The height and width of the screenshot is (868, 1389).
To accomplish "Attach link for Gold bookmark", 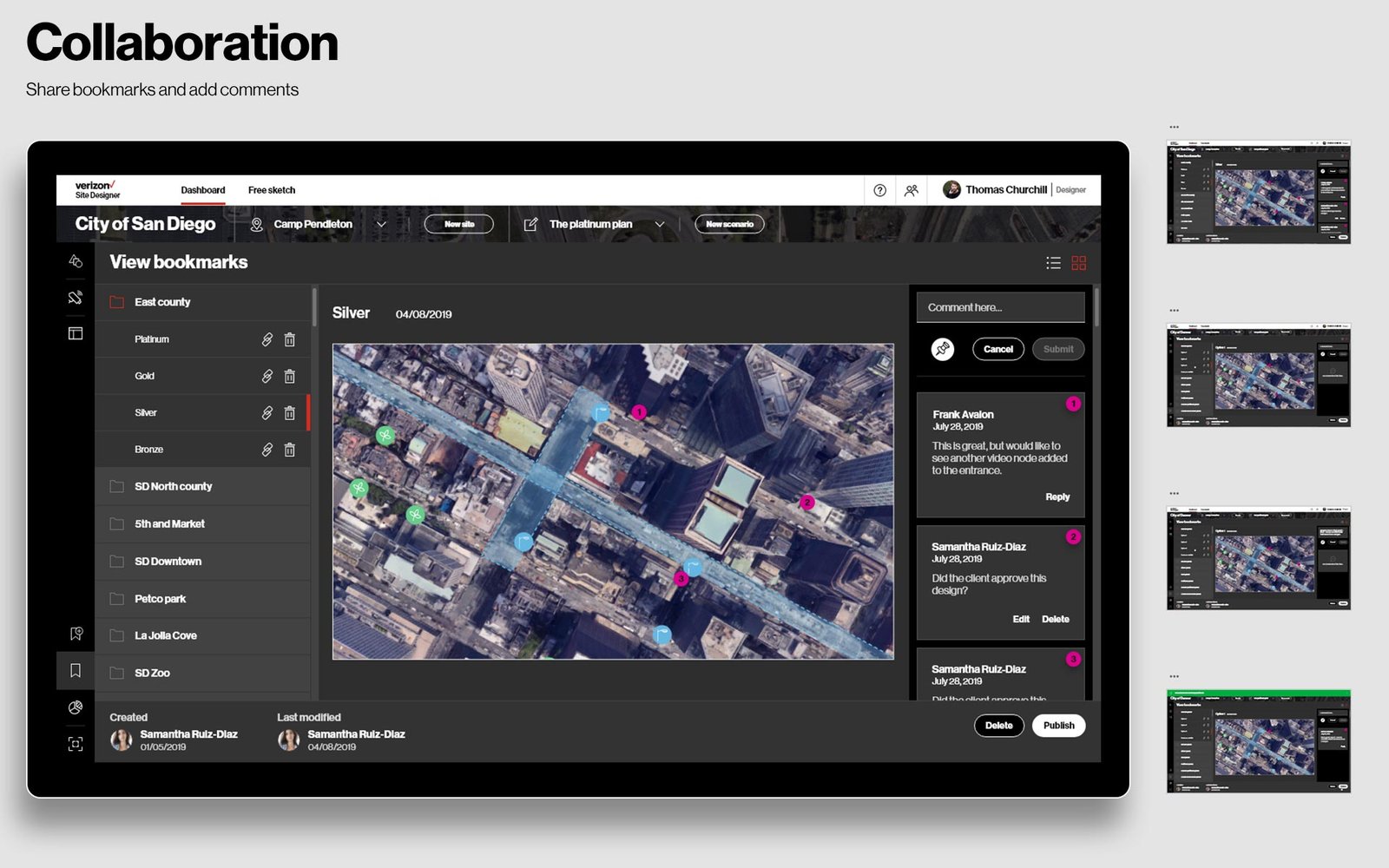I will tap(267, 376).
